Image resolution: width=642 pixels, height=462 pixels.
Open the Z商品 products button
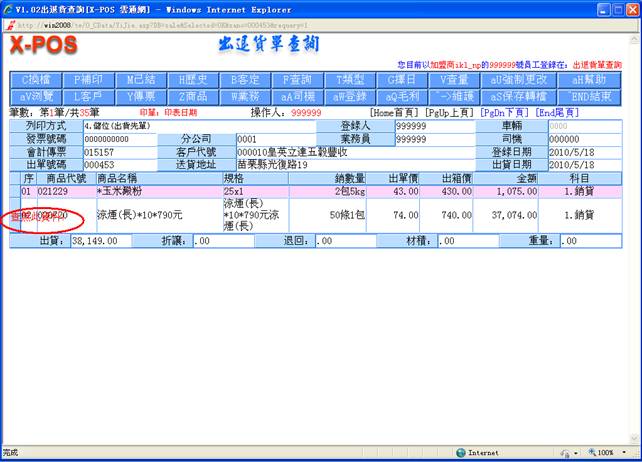click(193, 96)
